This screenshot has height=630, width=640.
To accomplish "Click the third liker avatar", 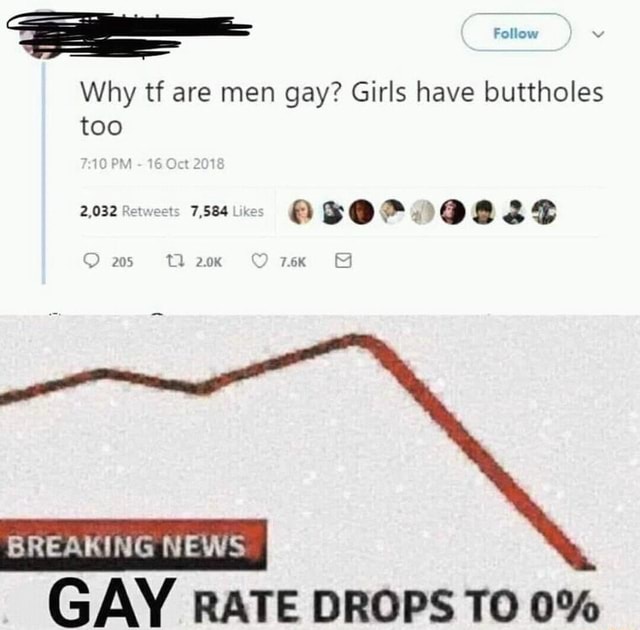I will (x=362, y=212).
